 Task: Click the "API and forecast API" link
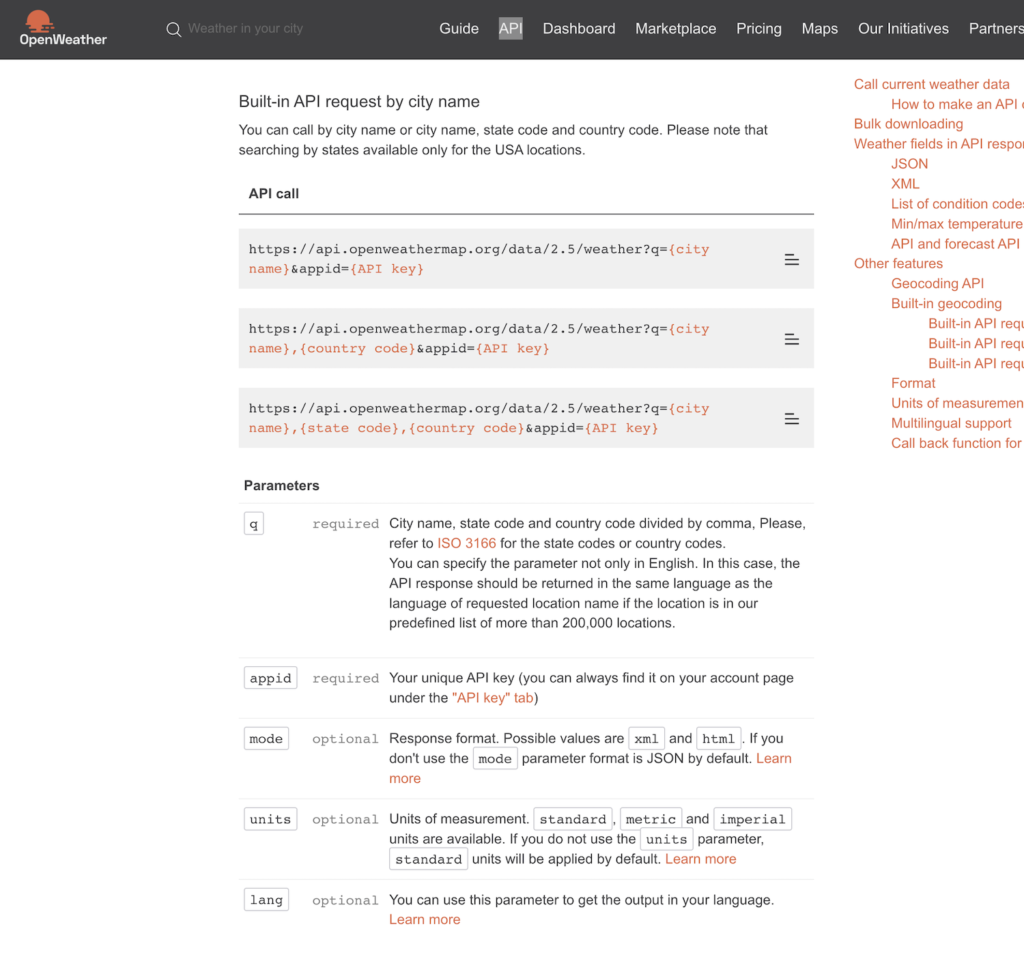[955, 244]
